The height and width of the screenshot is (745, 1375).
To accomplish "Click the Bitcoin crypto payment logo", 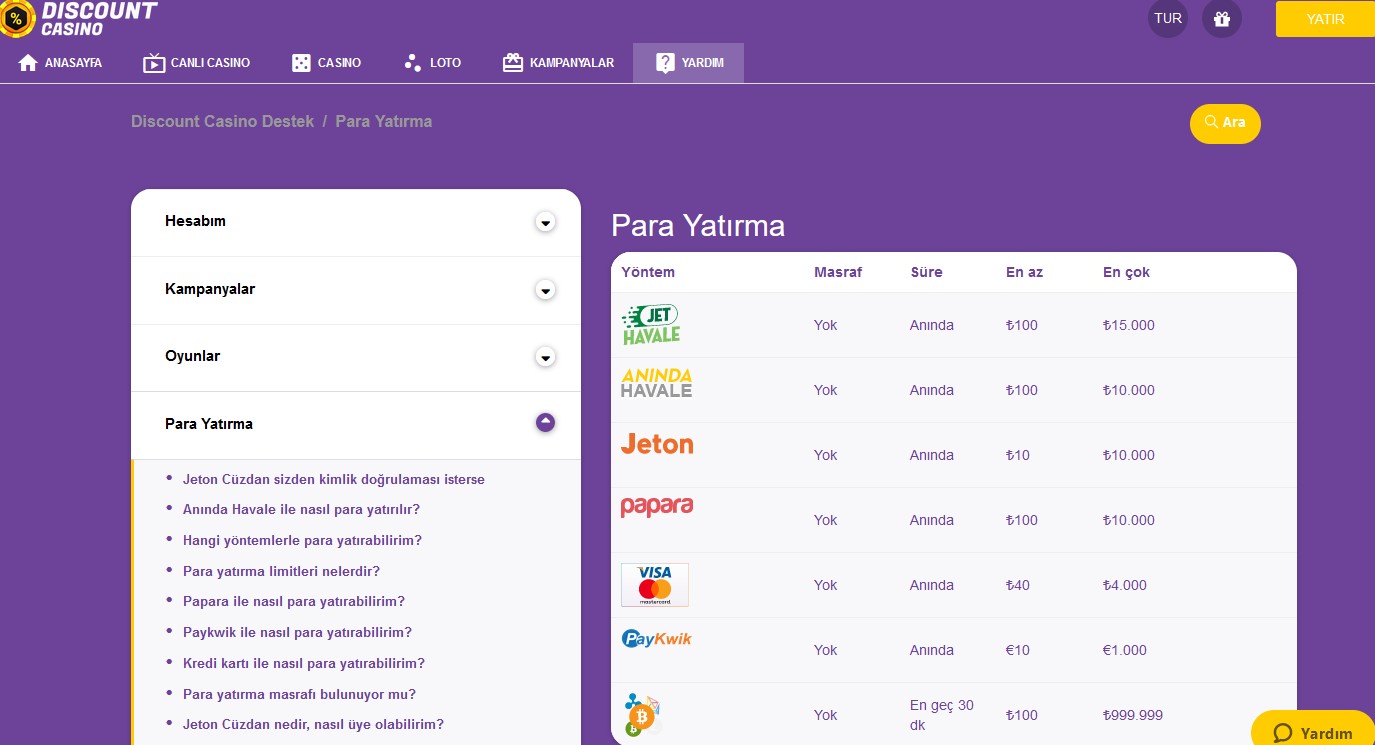I will click(641, 715).
